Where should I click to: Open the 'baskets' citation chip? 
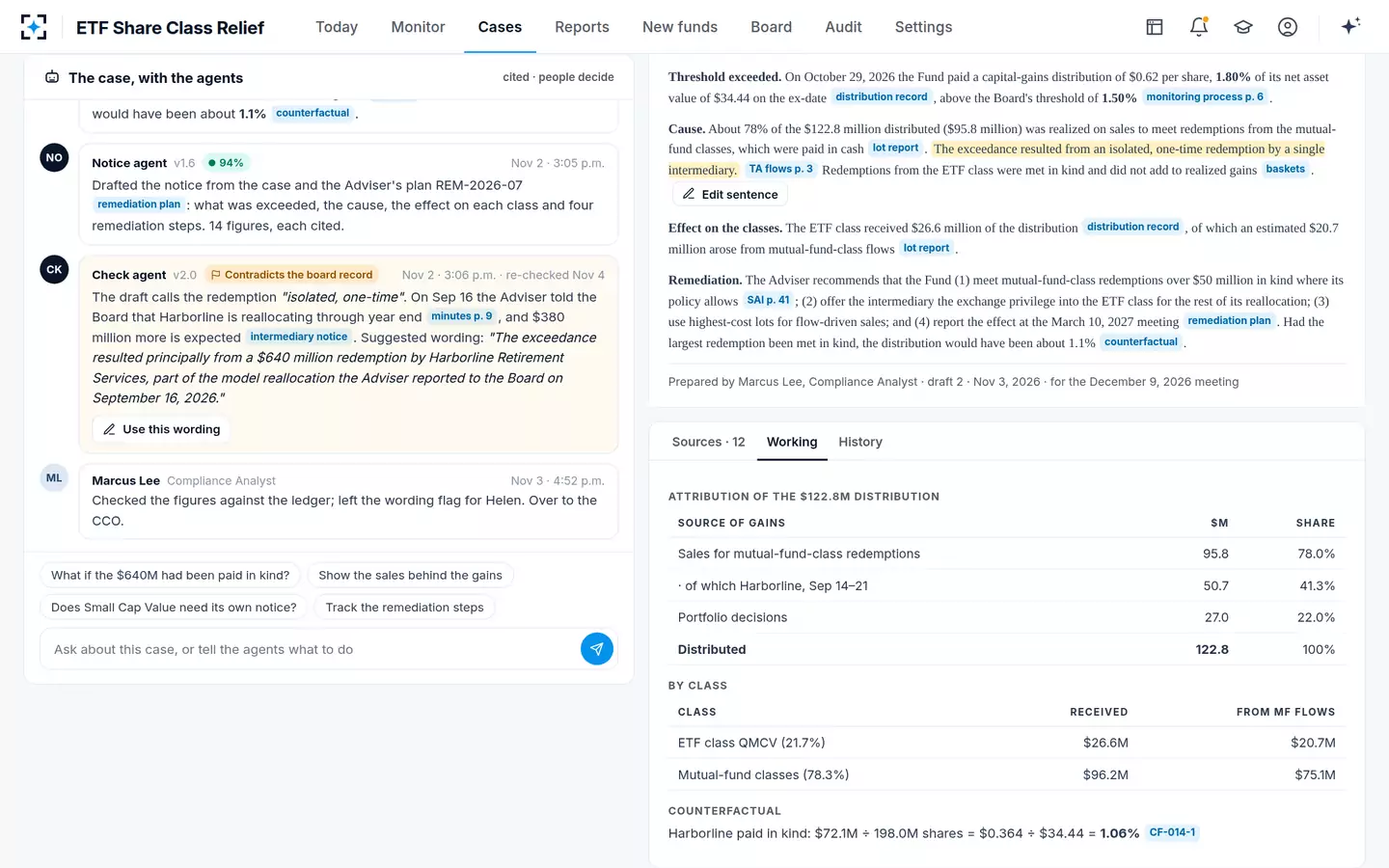click(x=1286, y=170)
